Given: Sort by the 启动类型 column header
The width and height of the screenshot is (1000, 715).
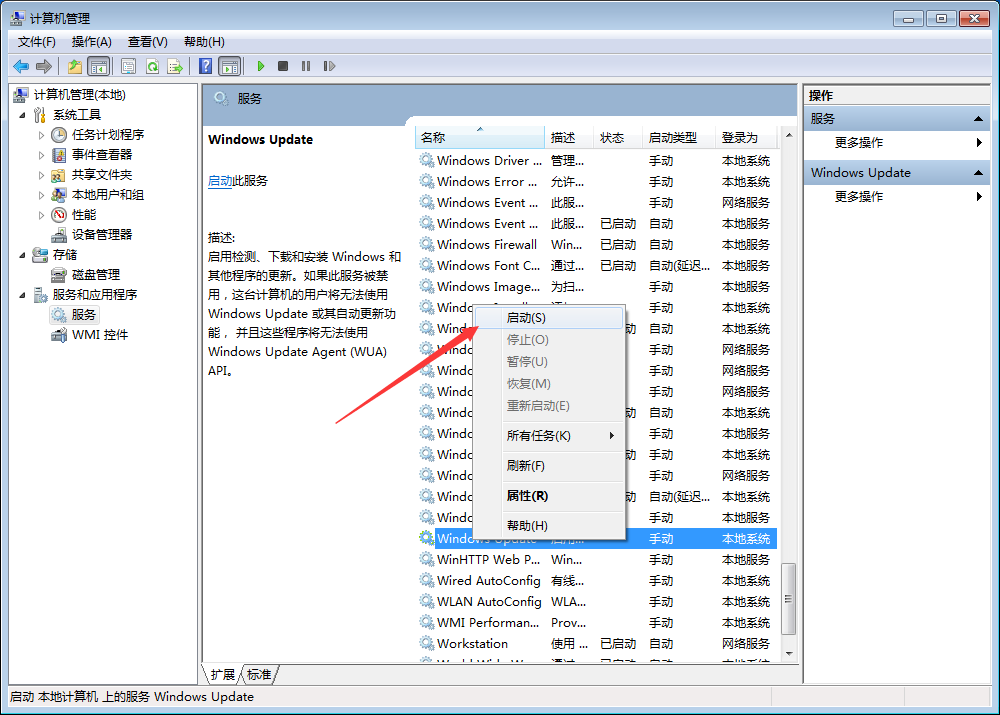Looking at the screenshot, I should [x=679, y=138].
